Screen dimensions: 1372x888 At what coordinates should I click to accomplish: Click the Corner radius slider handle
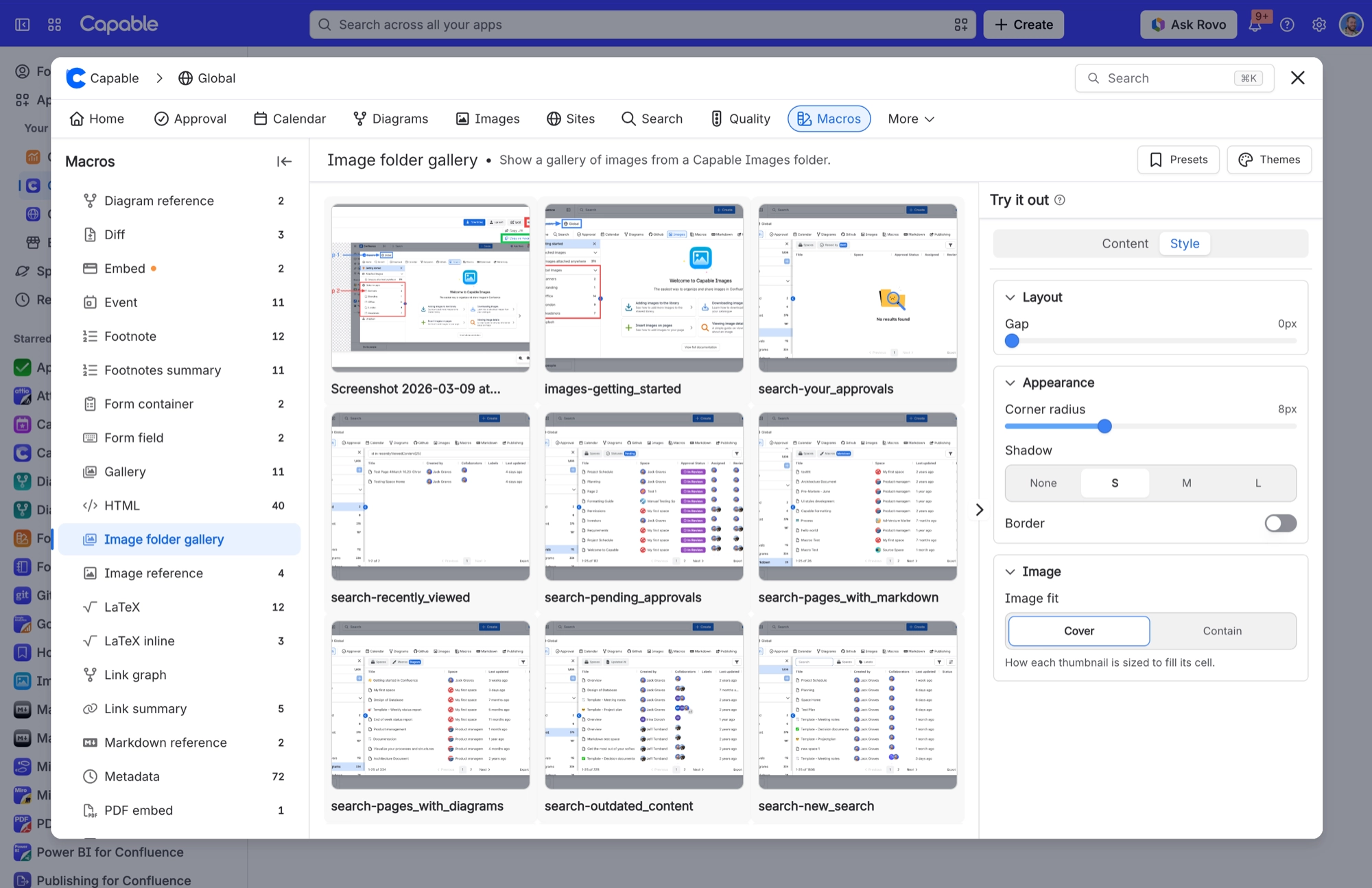[x=1104, y=427]
